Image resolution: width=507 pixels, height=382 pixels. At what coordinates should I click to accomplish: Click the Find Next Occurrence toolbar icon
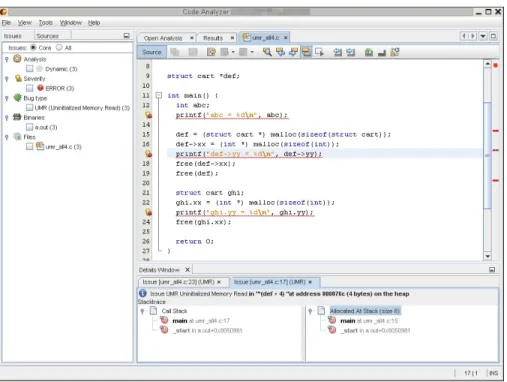click(x=293, y=52)
